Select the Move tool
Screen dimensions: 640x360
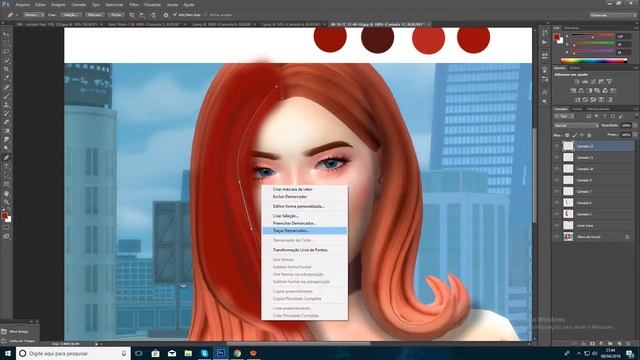point(6,35)
